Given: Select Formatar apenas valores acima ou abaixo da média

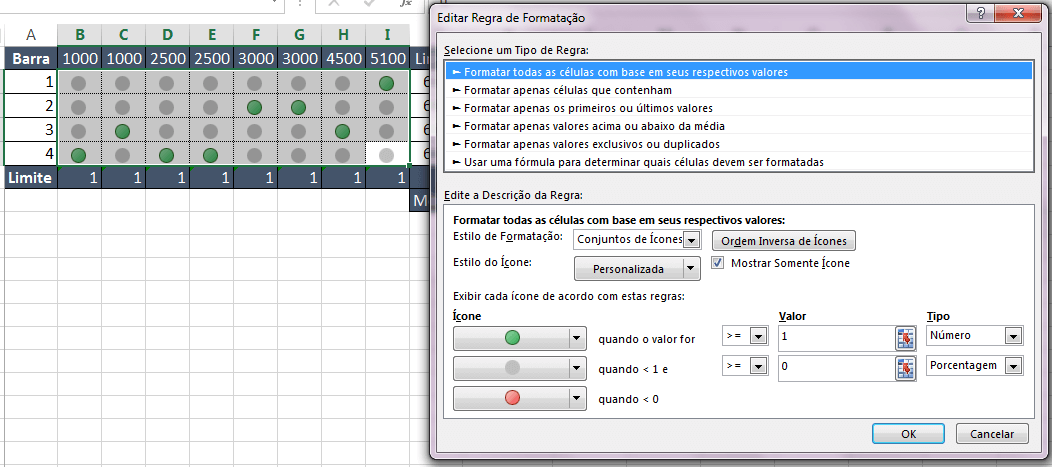Looking at the screenshot, I should 738,125.
